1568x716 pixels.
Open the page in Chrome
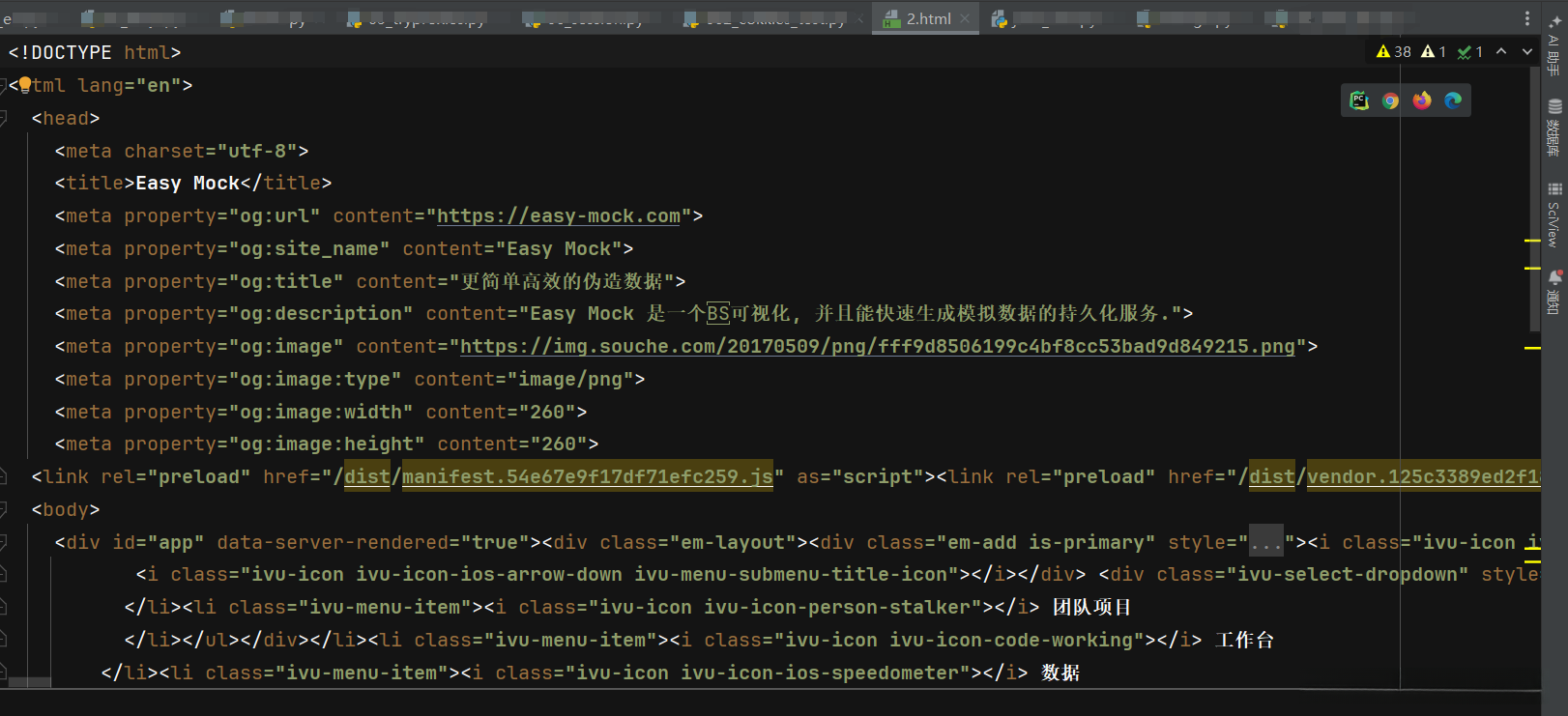pos(1390,100)
